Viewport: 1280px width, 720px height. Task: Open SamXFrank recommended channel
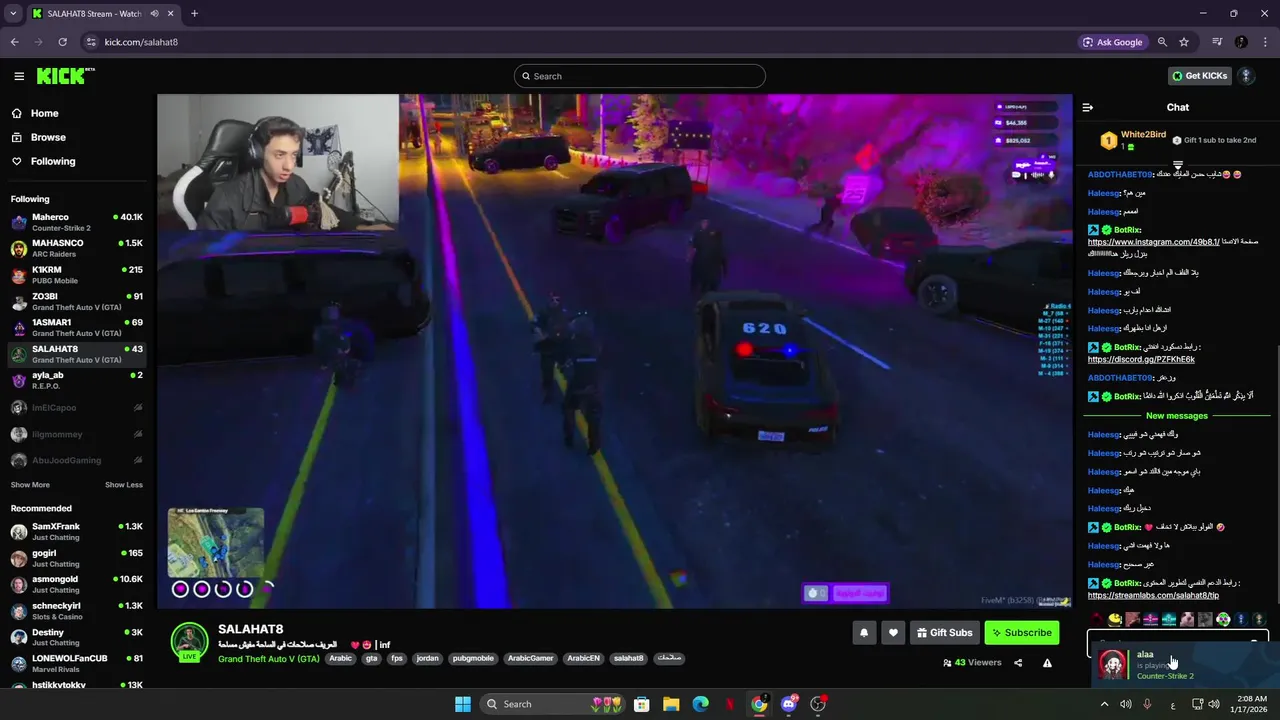[76, 531]
